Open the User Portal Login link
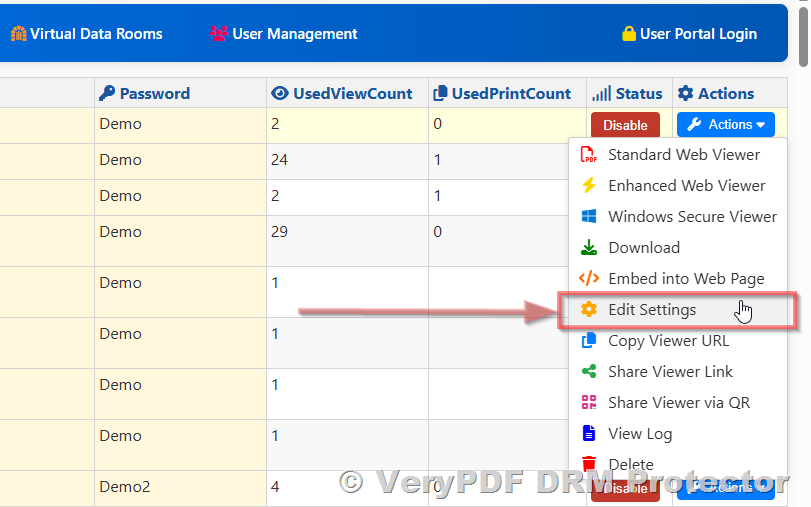This screenshot has height=507, width=811. (x=689, y=34)
